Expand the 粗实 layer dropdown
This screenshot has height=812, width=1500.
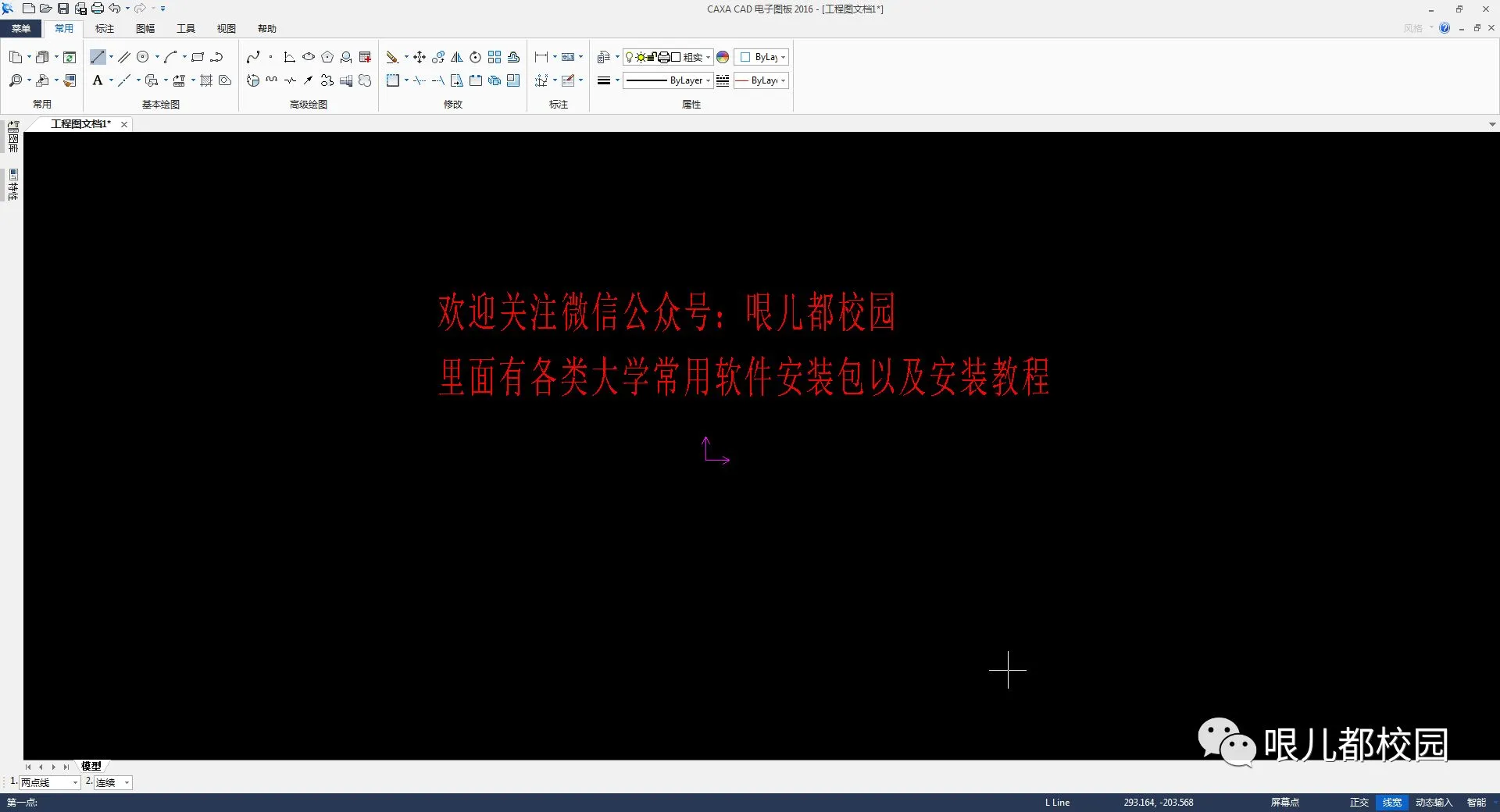pos(708,57)
